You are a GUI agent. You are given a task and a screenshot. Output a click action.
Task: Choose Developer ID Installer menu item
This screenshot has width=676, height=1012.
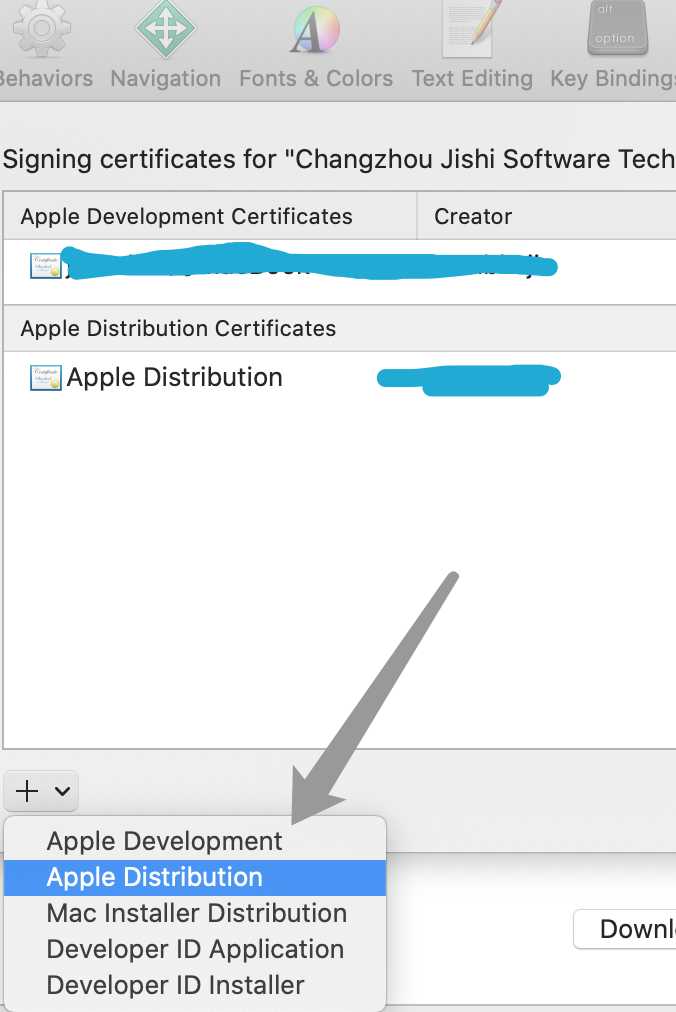click(x=195, y=986)
